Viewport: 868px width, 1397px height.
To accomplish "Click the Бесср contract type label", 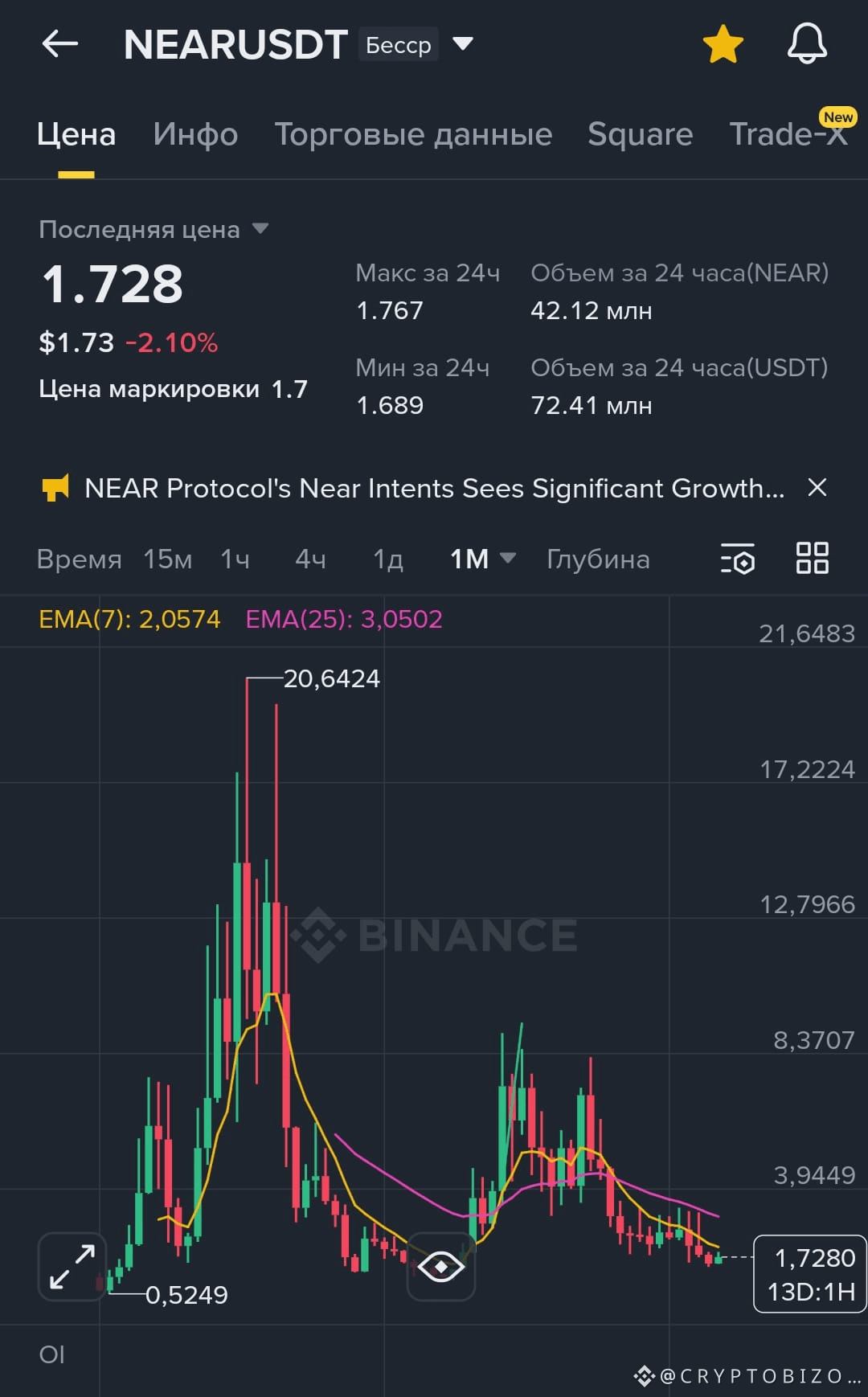I will [x=399, y=45].
